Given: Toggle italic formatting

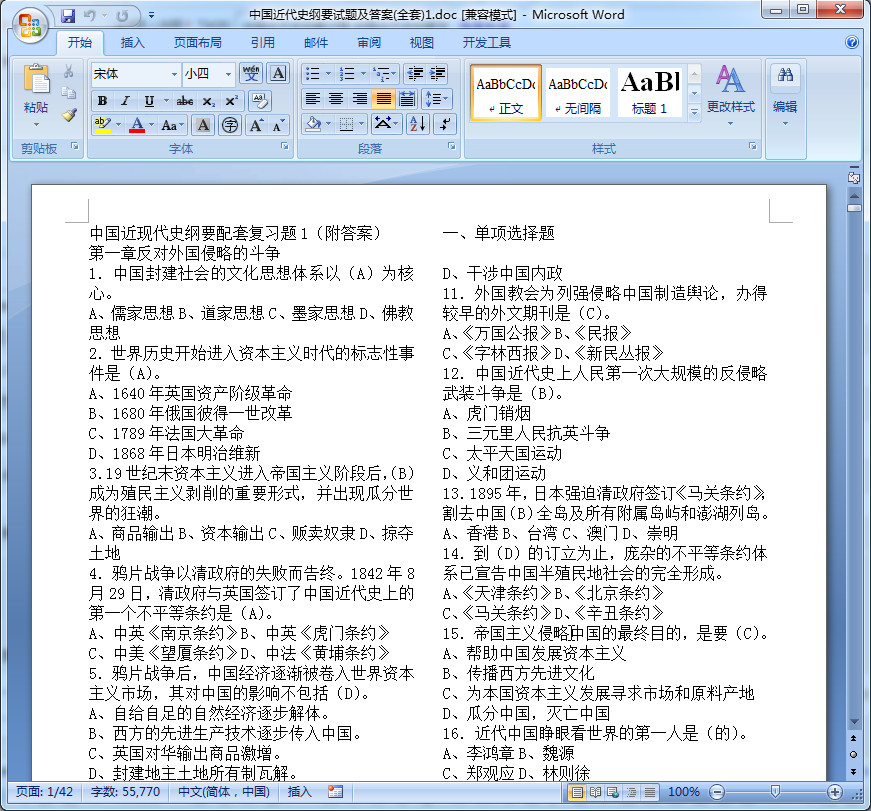Looking at the screenshot, I should pos(126,101).
